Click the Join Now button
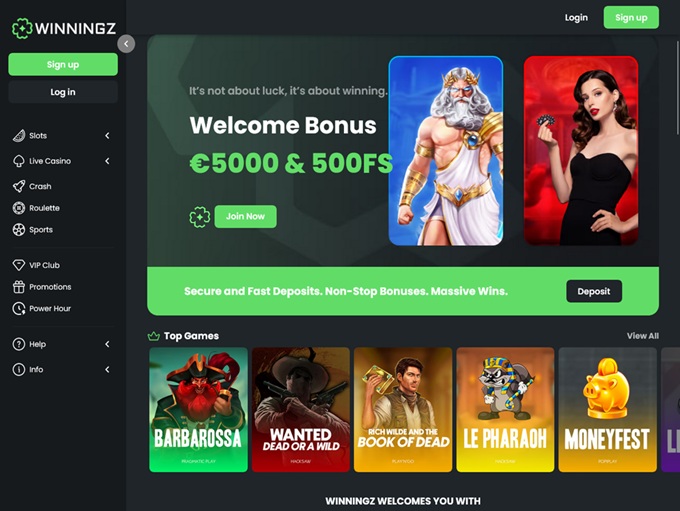 245,216
